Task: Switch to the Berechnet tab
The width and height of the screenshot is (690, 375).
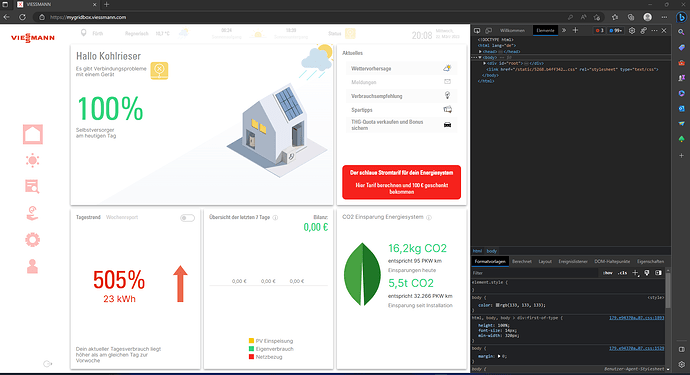Action: tap(522, 261)
